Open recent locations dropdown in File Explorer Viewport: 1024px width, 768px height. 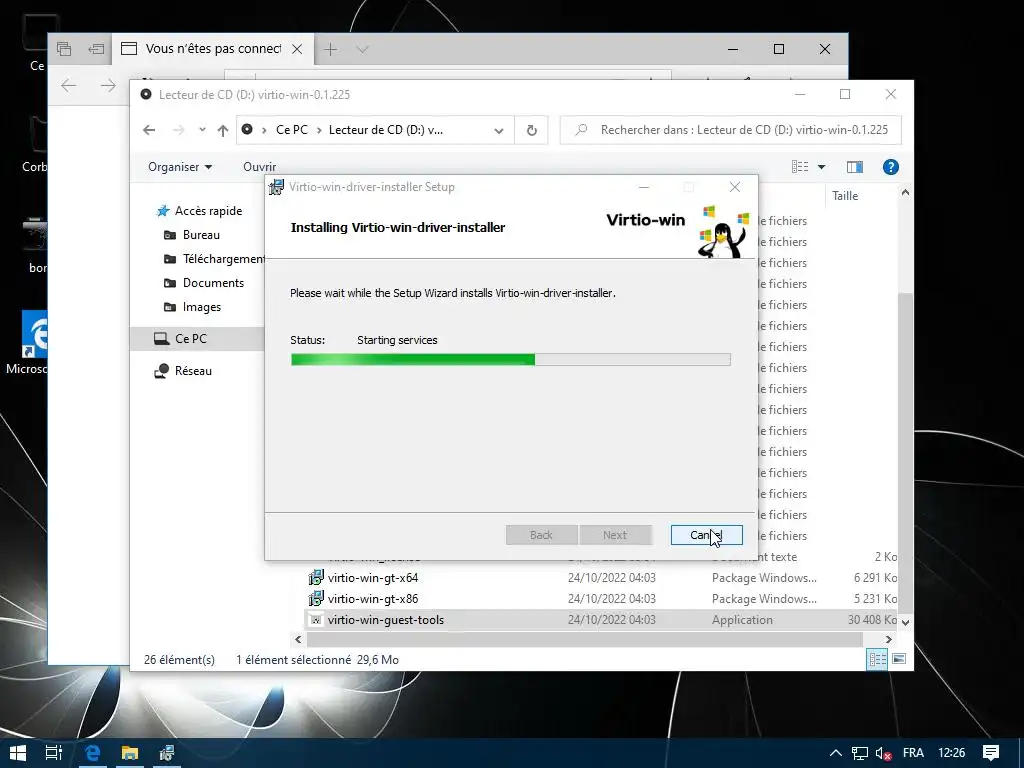[202, 130]
